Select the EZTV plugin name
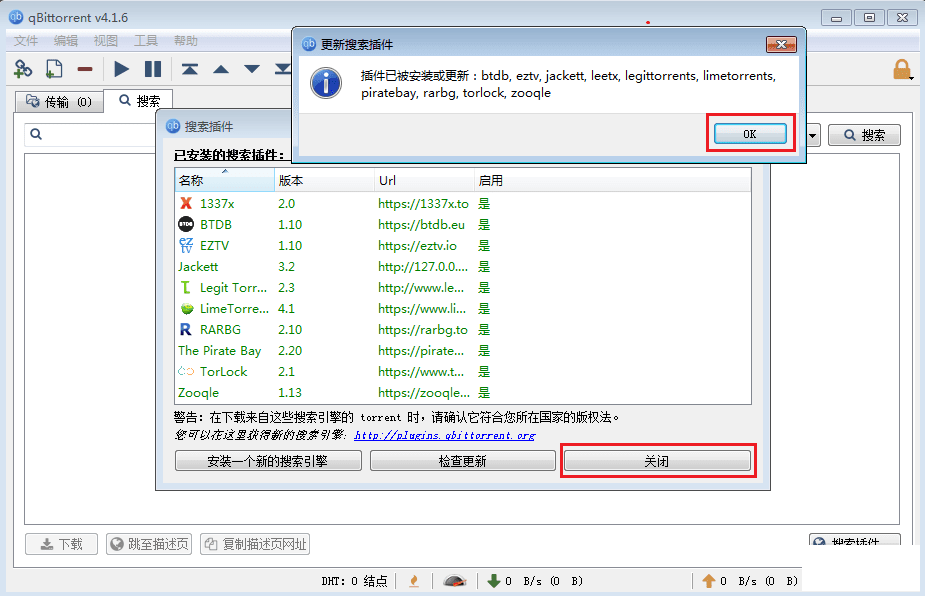The height and width of the screenshot is (596, 925). [214, 245]
